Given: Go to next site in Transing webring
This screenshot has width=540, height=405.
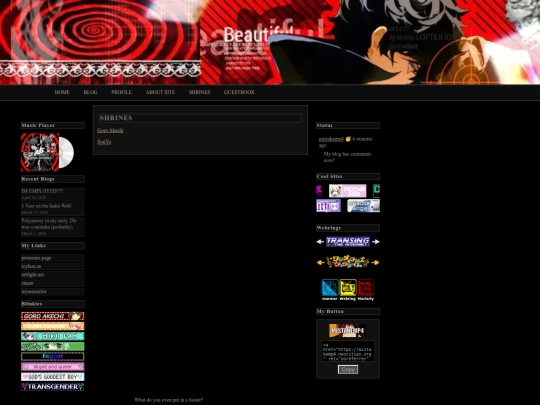Looking at the screenshot, I should tap(376, 242).
